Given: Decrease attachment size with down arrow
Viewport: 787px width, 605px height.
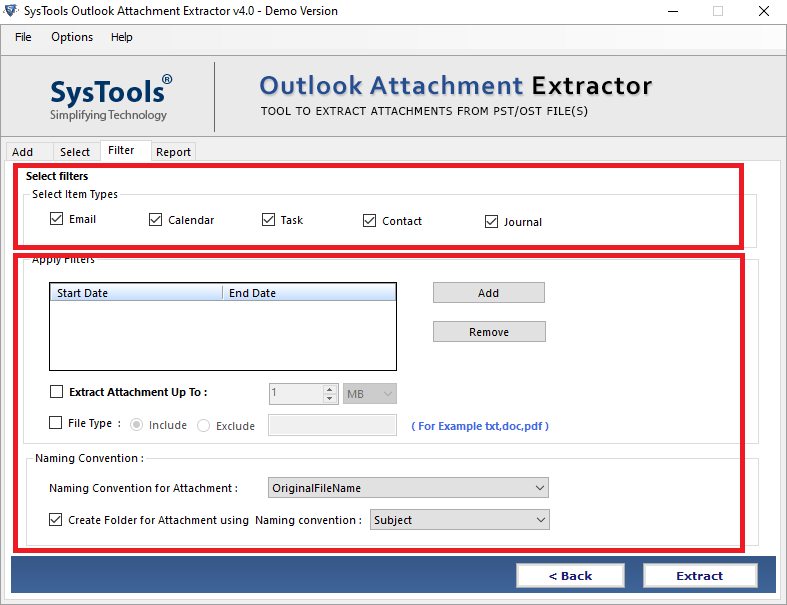Looking at the screenshot, I should point(330,399).
